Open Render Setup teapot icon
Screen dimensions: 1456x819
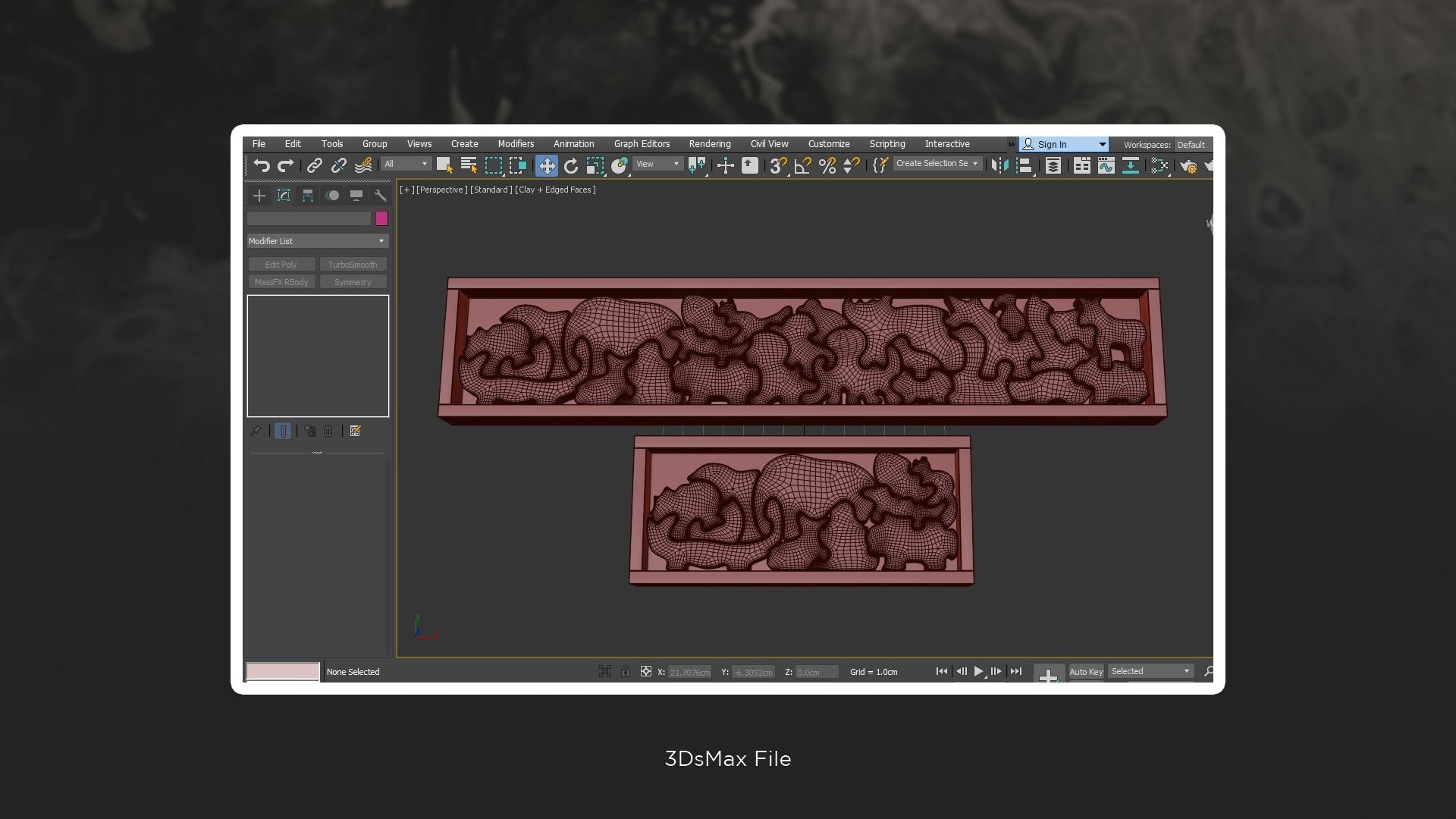coord(1188,165)
